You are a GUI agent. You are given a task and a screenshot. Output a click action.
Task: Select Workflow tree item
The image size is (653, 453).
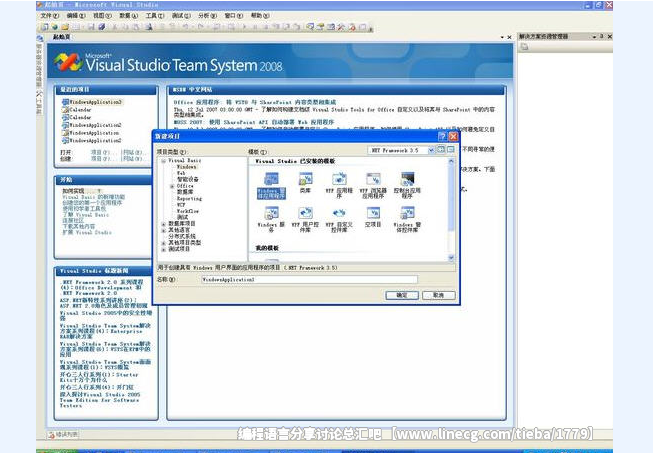187,211
